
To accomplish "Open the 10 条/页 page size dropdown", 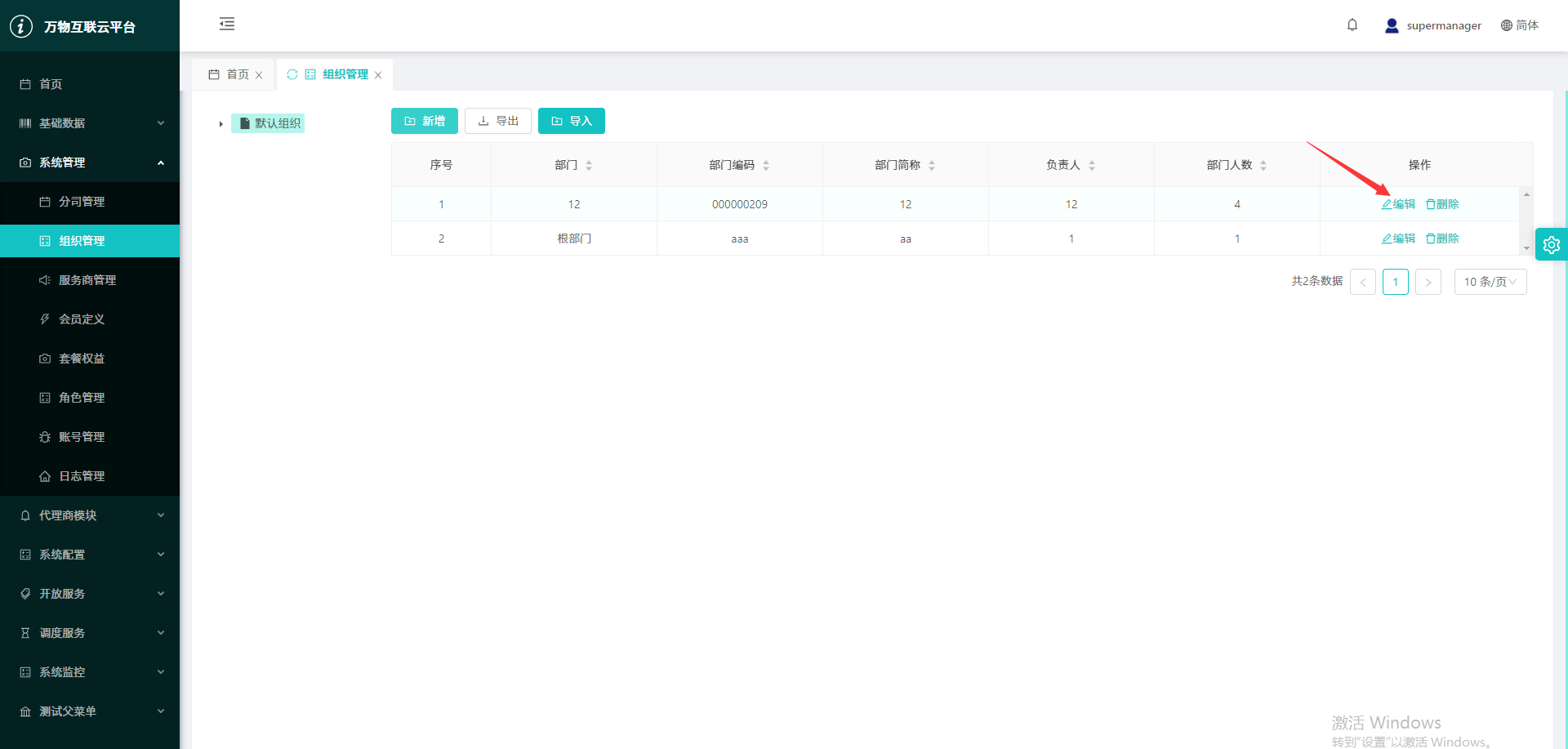I will (x=1490, y=282).
